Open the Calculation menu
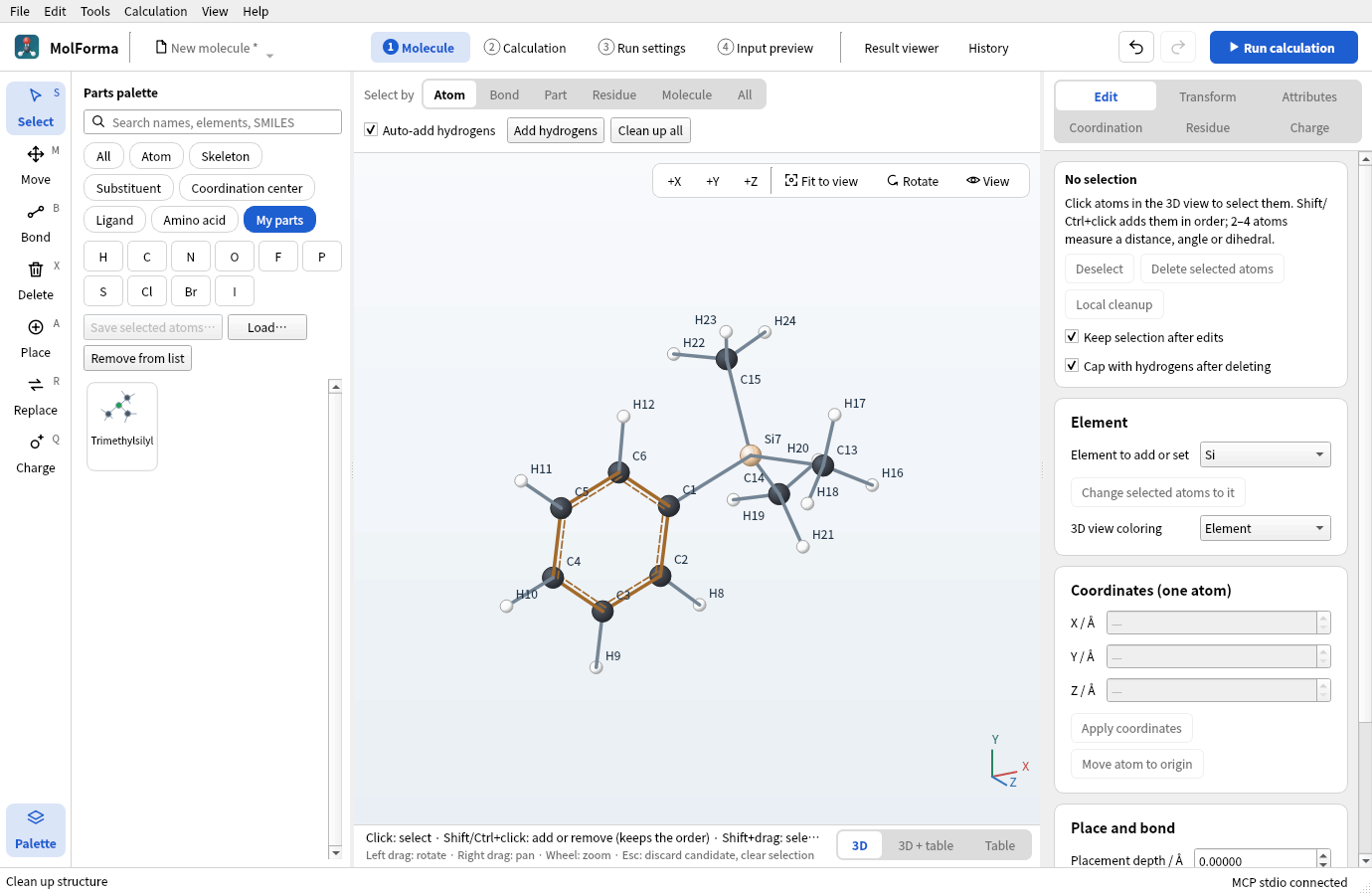The width and height of the screenshot is (1372, 895). click(x=155, y=11)
